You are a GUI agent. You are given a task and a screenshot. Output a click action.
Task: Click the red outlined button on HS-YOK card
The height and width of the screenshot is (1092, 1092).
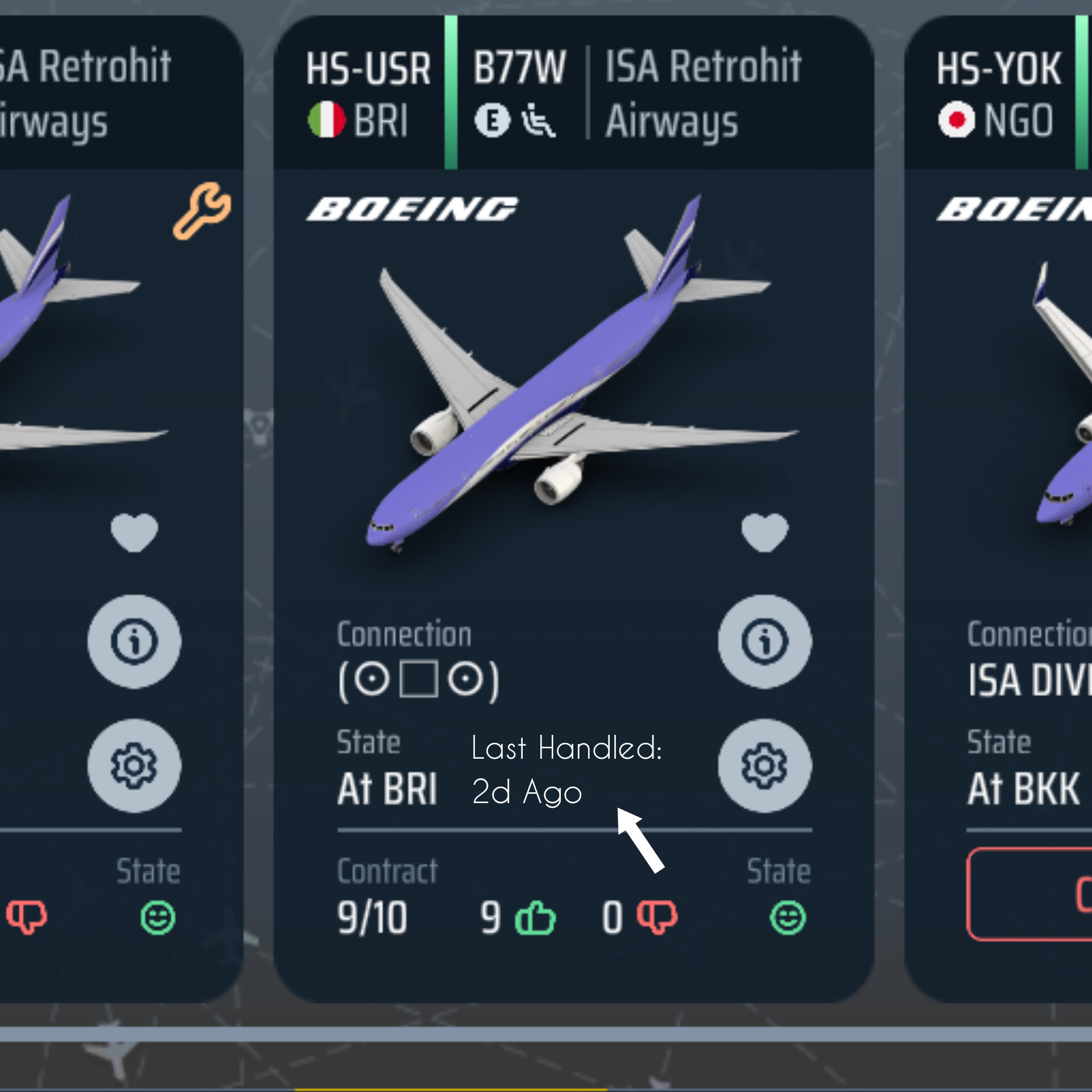(x=1029, y=894)
